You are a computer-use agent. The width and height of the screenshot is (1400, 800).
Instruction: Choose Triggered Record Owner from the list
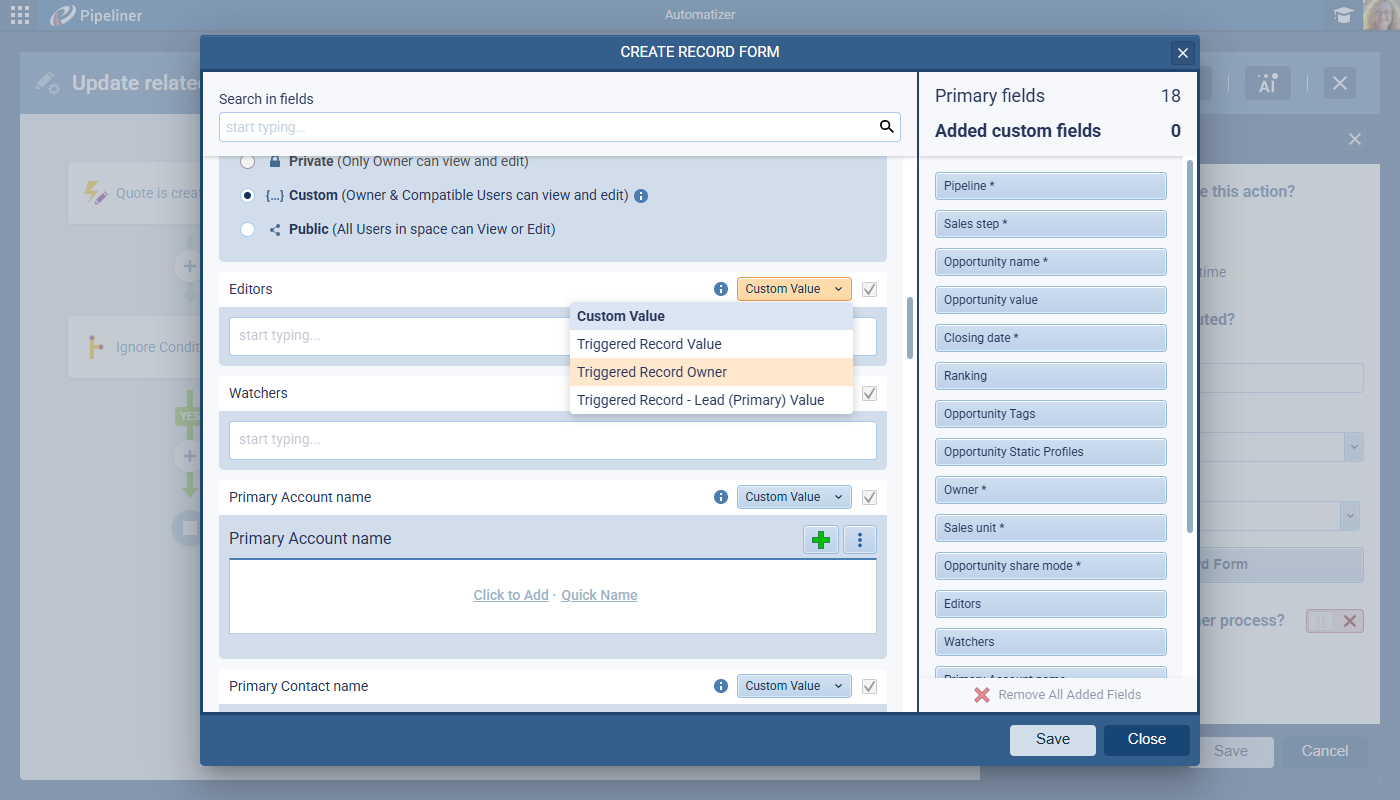click(652, 372)
